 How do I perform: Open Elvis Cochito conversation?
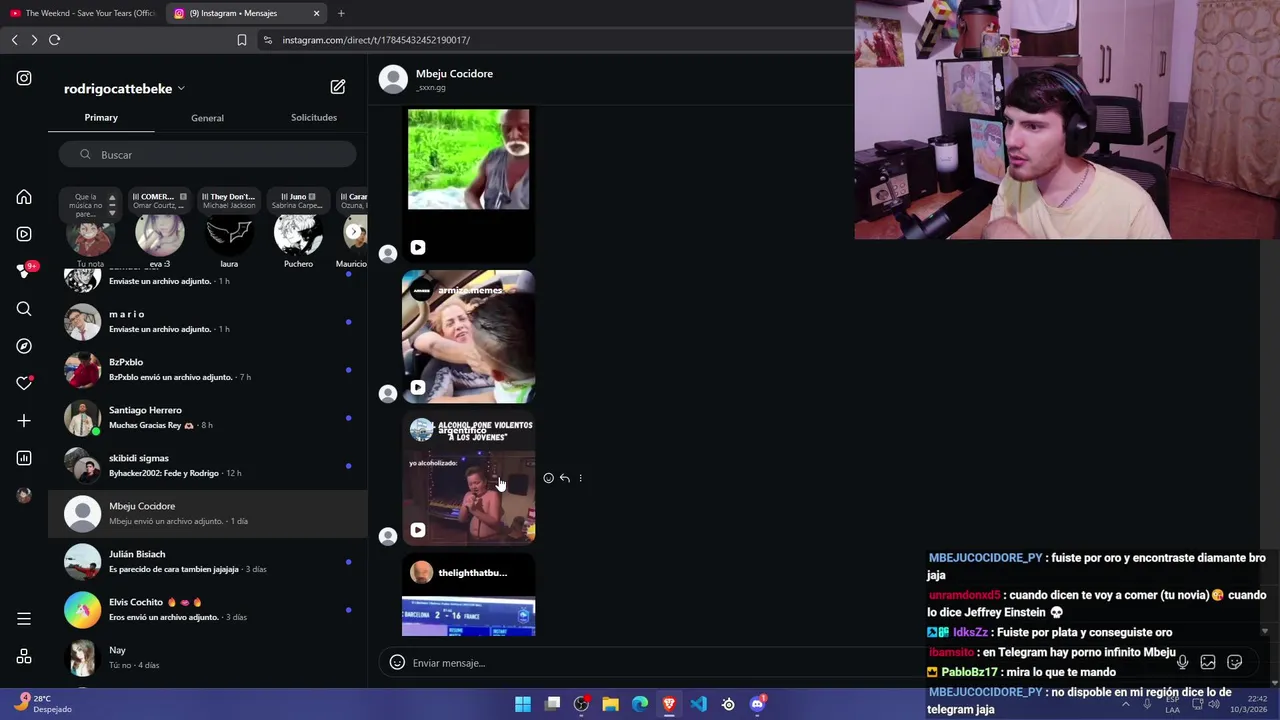pos(207,610)
